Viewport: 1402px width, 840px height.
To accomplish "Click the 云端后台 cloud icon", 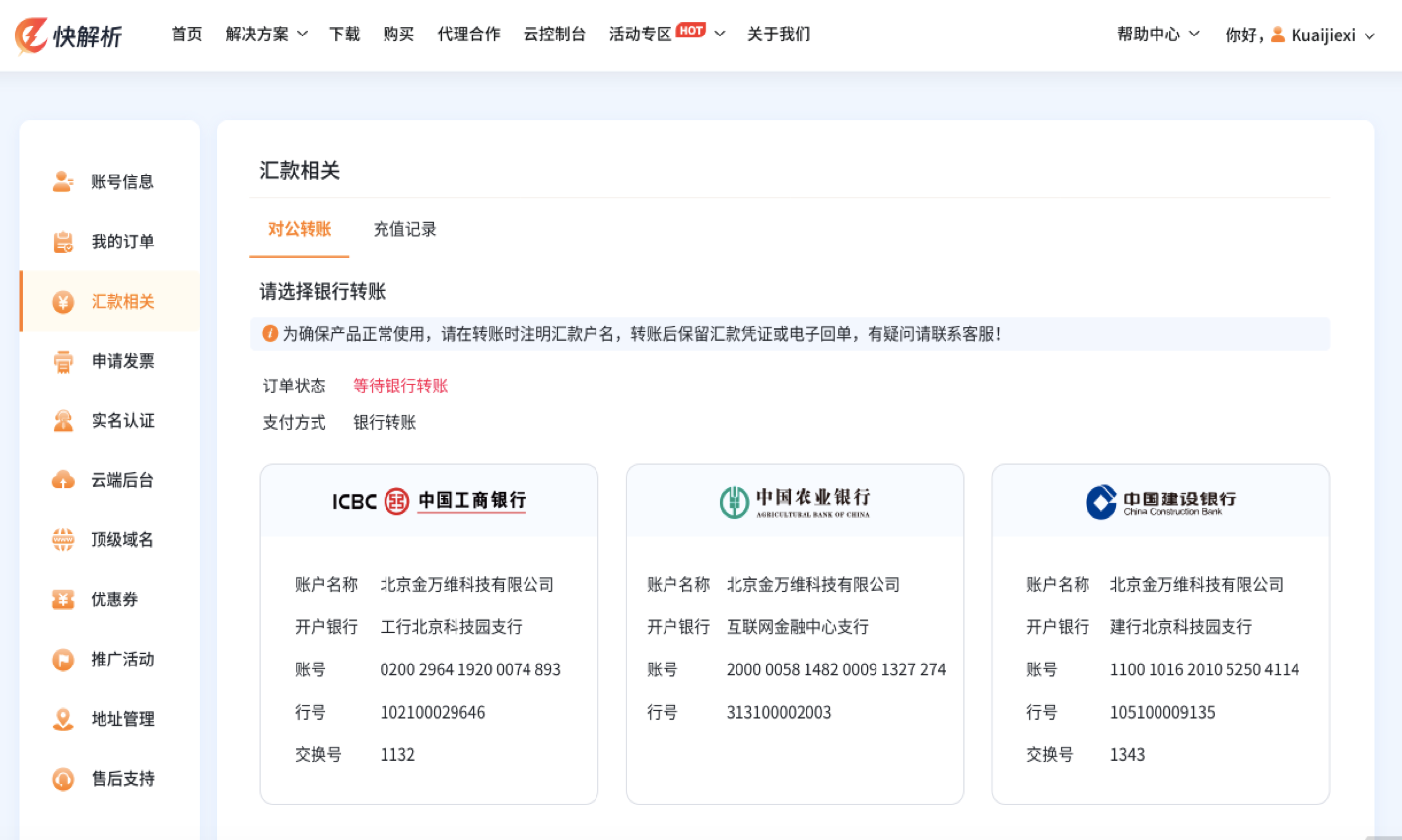I will pos(63,480).
